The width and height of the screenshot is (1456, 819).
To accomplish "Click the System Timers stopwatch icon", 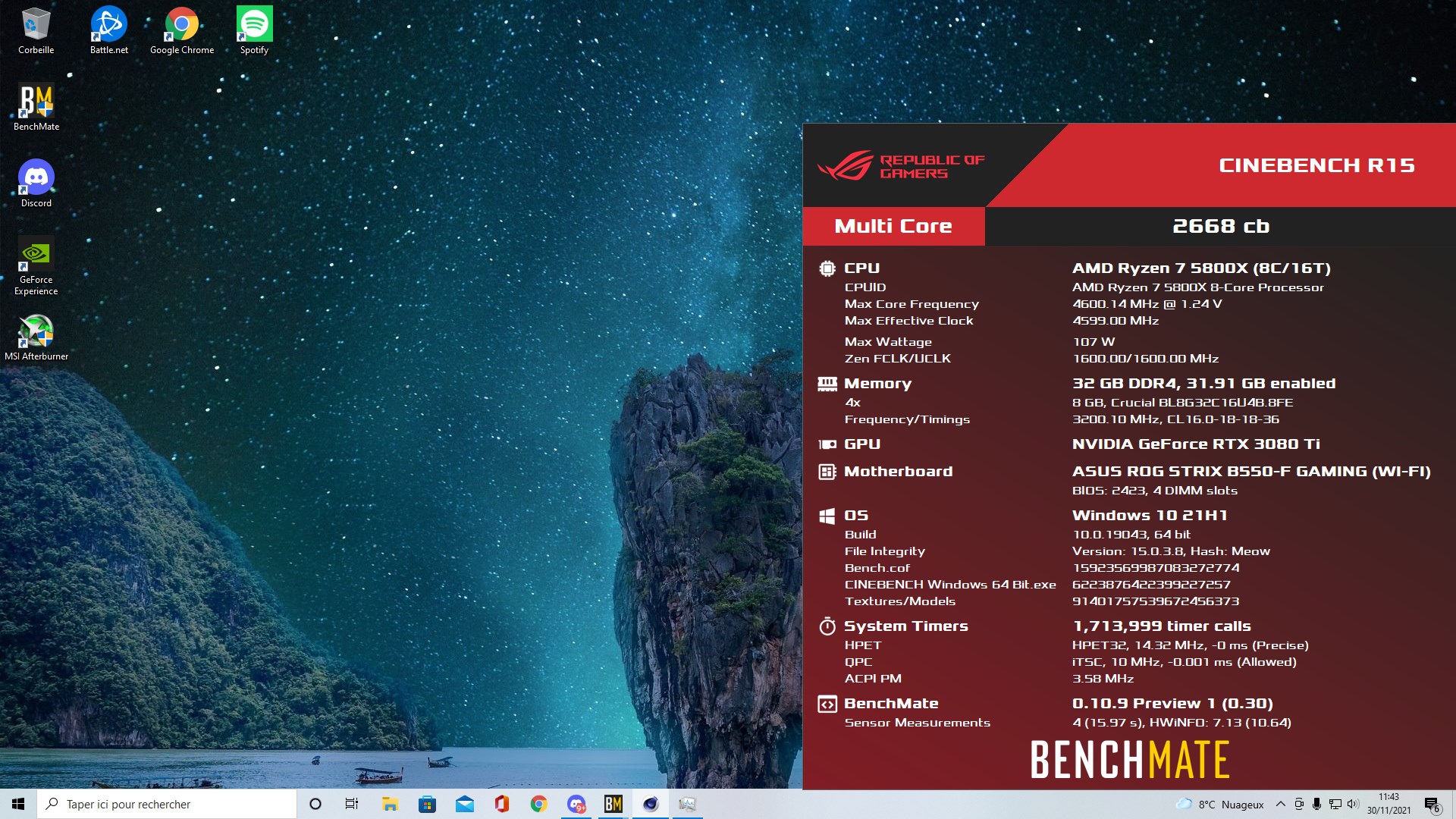I will [x=827, y=626].
